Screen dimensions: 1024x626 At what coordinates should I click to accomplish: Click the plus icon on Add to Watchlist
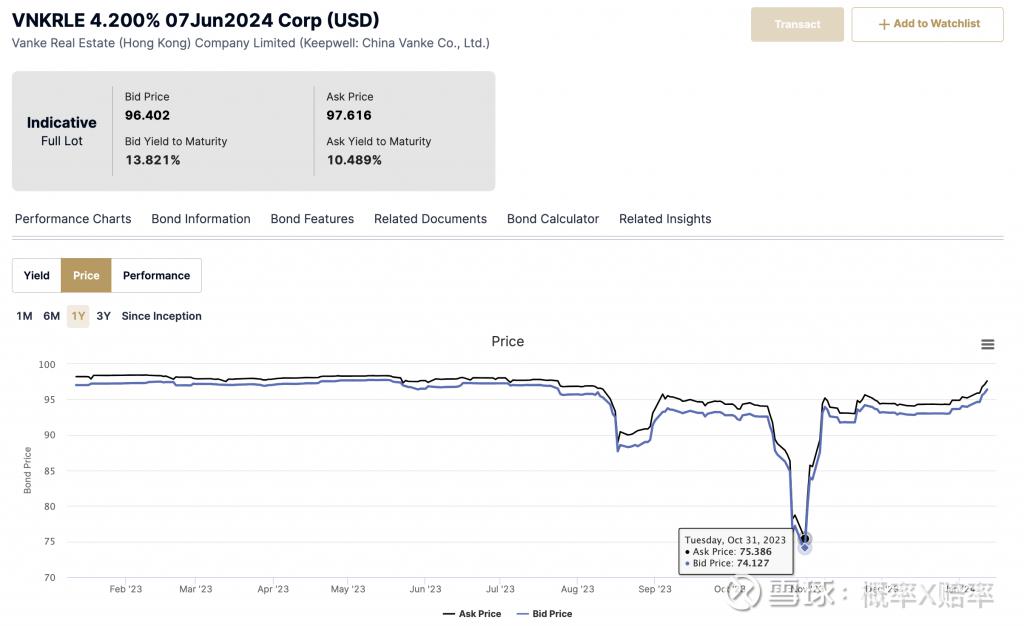click(884, 24)
